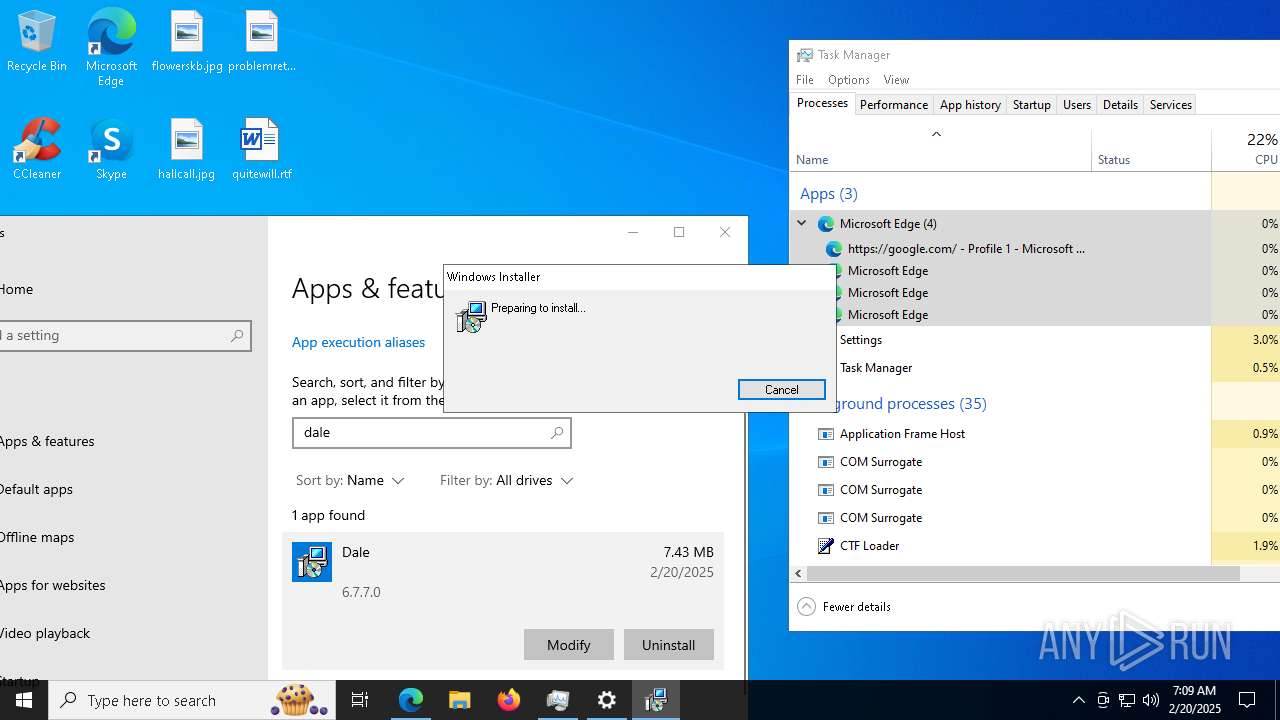Switch to the Performance tab
The height and width of the screenshot is (720, 1280).
click(894, 105)
